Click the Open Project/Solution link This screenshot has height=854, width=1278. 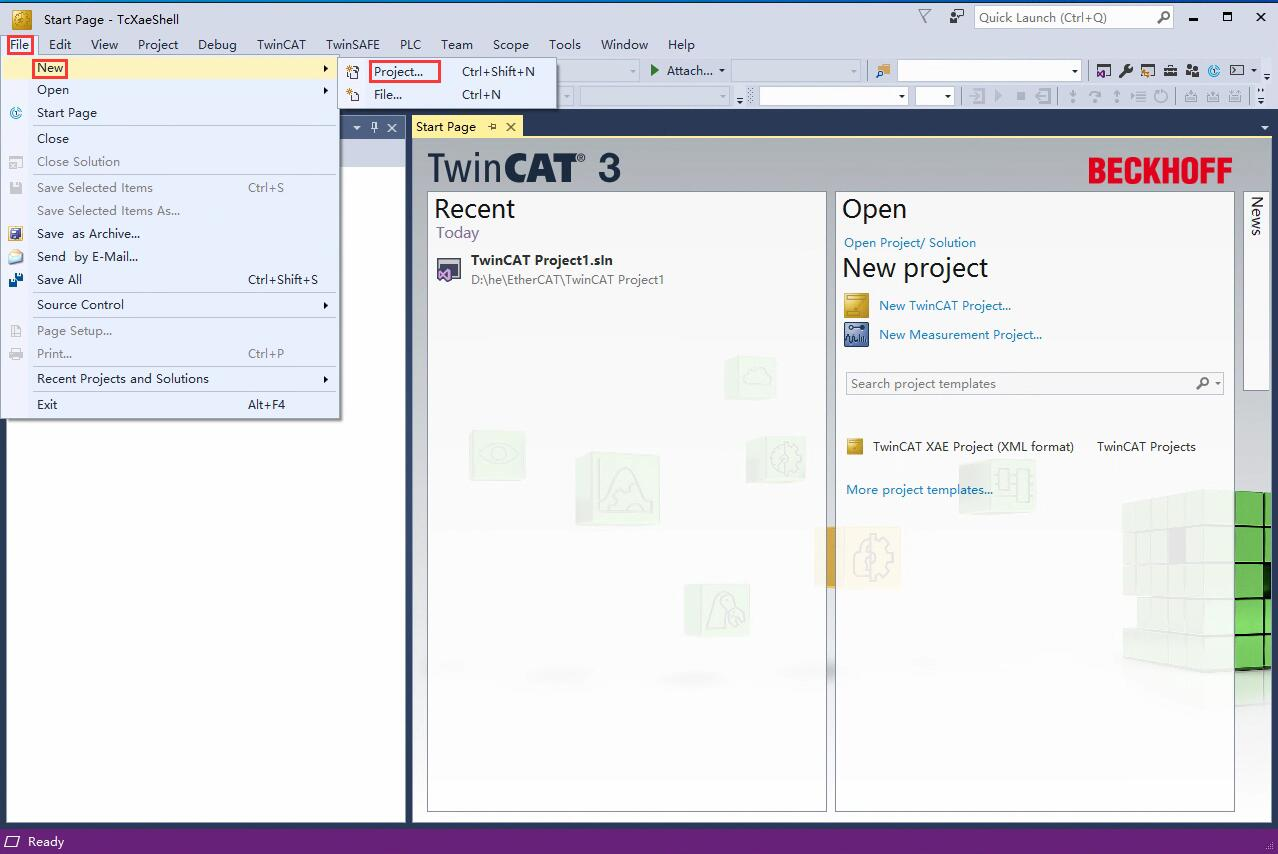tap(909, 242)
